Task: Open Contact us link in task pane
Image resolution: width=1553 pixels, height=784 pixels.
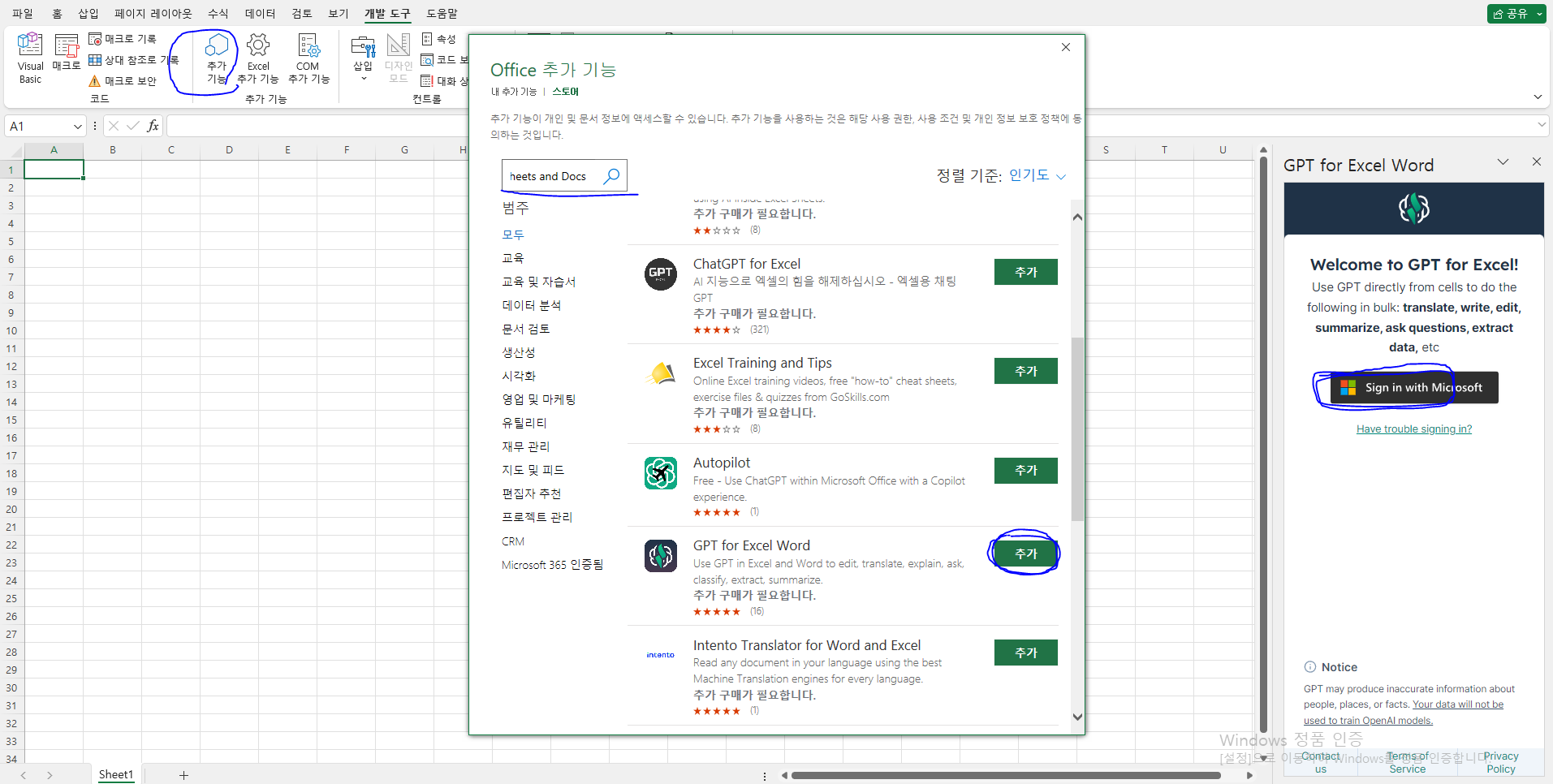Action: pos(1321,762)
